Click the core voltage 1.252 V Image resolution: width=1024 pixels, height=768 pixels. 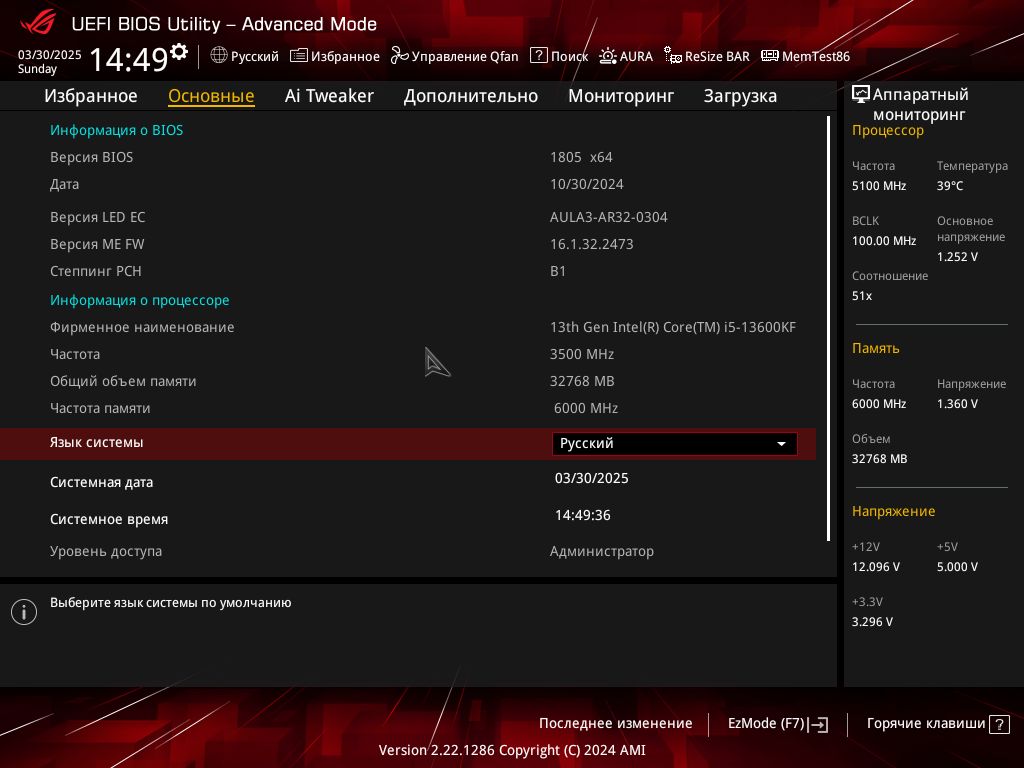(x=957, y=257)
